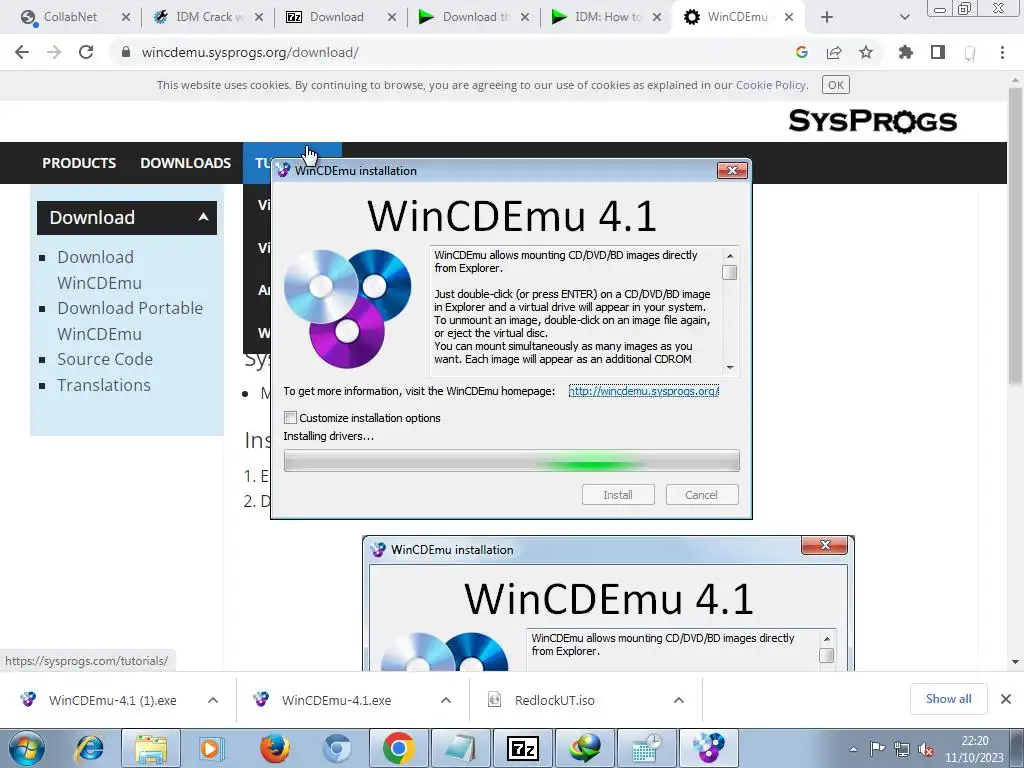
Task: Open options for RedlockUT.iso download
Action: tap(679, 700)
